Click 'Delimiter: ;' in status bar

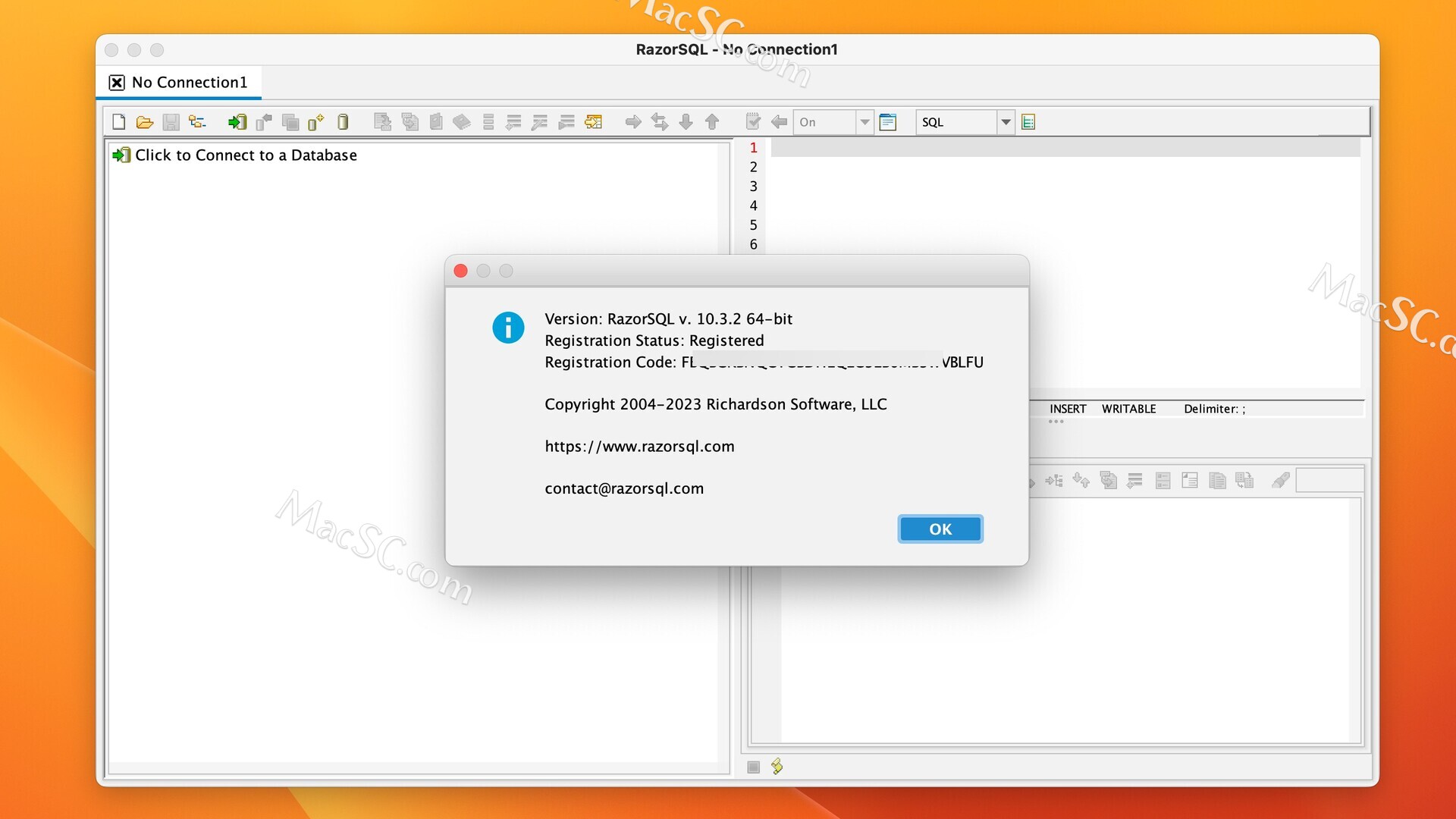(x=1214, y=409)
